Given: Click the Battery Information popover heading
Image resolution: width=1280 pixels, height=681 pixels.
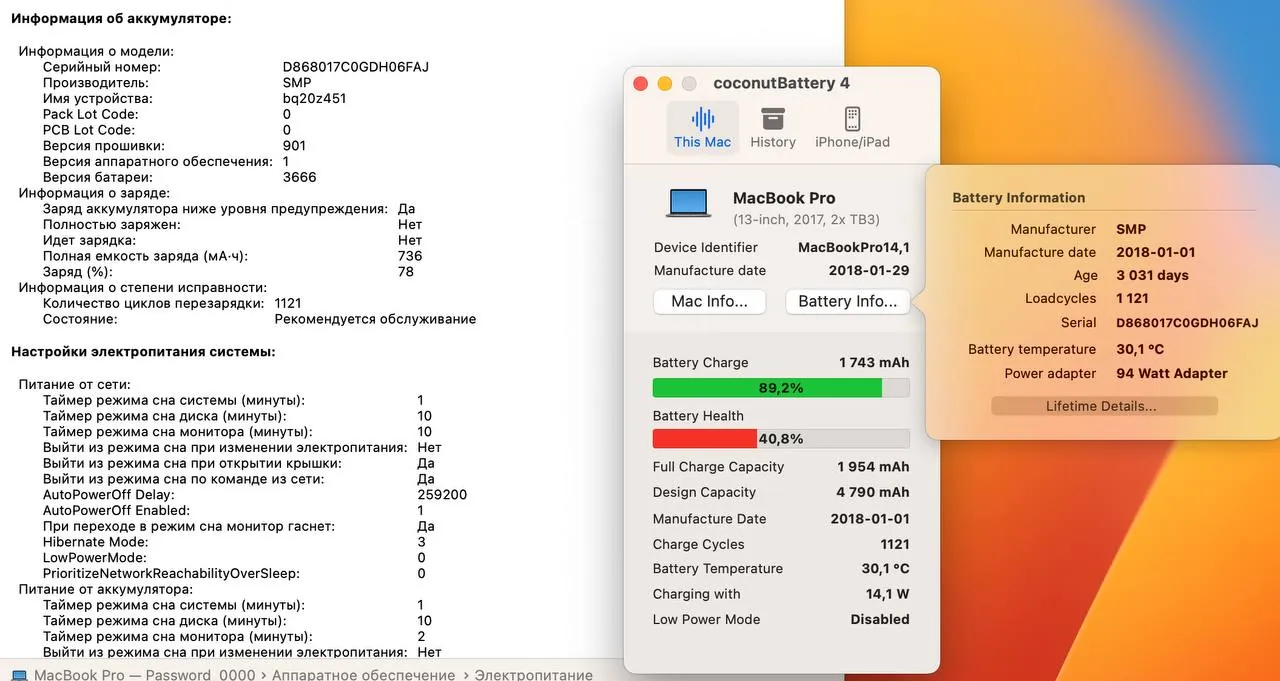Looking at the screenshot, I should 1018,198.
